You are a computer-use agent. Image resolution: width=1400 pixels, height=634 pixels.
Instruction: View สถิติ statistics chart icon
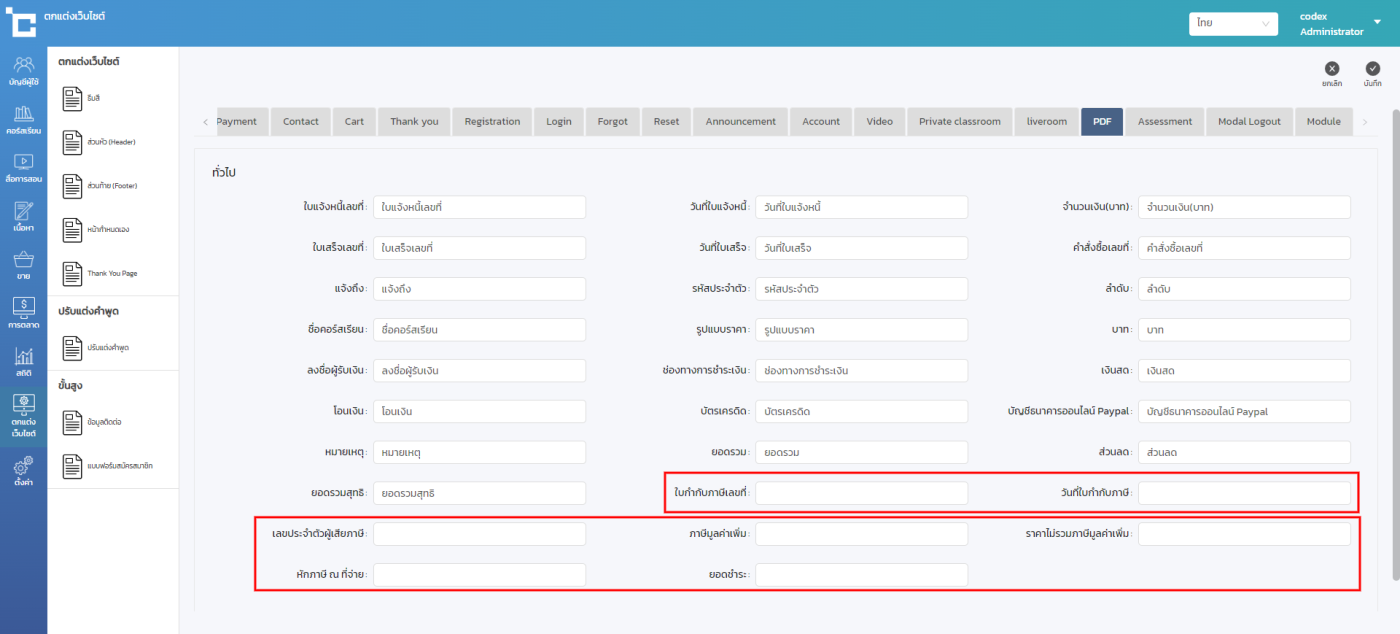pos(23,362)
